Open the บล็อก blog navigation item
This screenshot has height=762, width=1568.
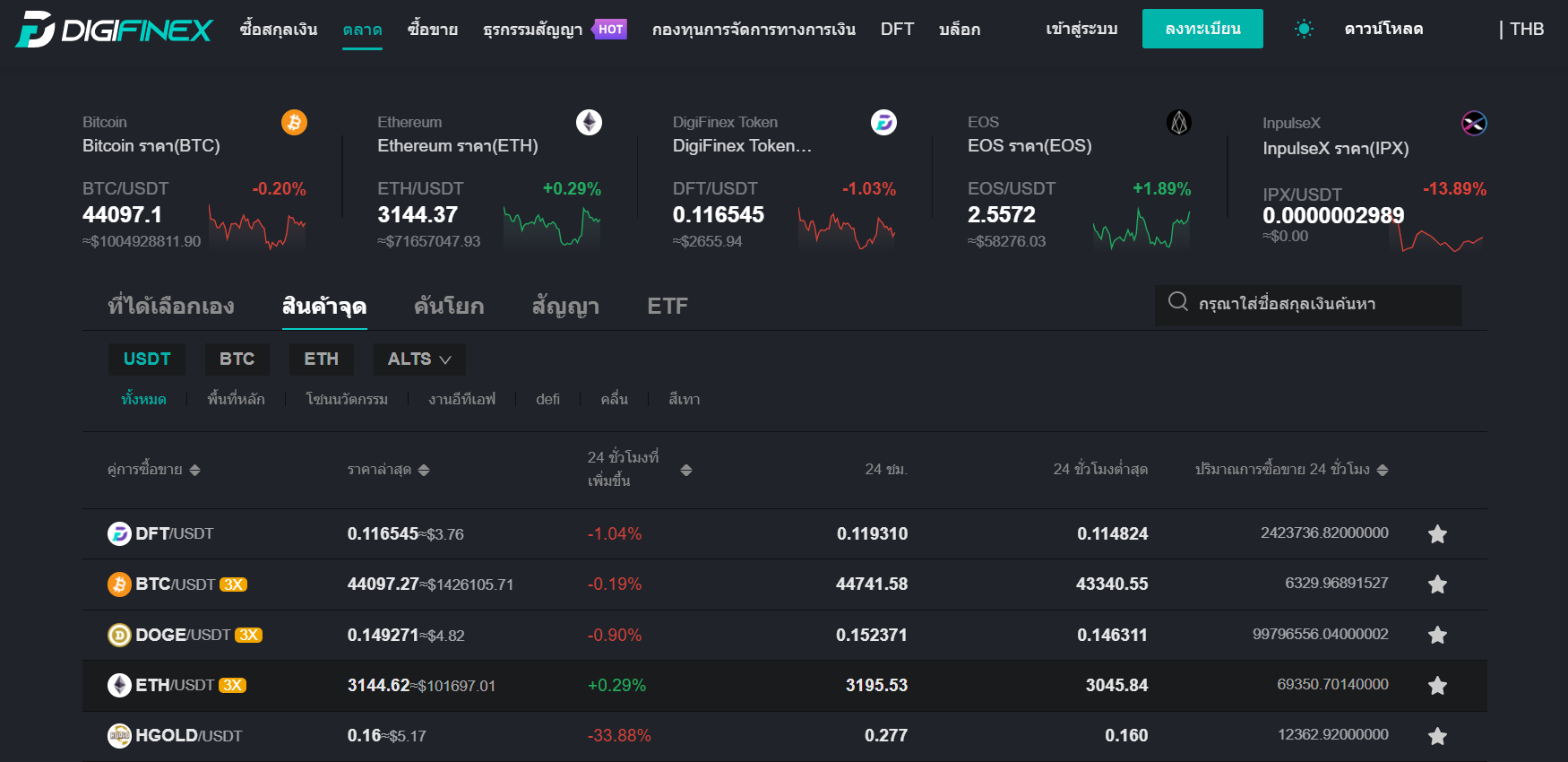coord(960,29)
